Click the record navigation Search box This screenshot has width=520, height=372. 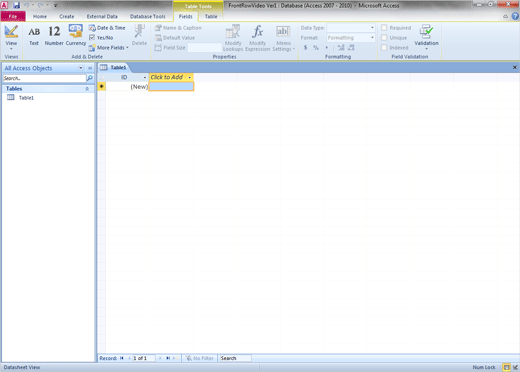[235, 358]
